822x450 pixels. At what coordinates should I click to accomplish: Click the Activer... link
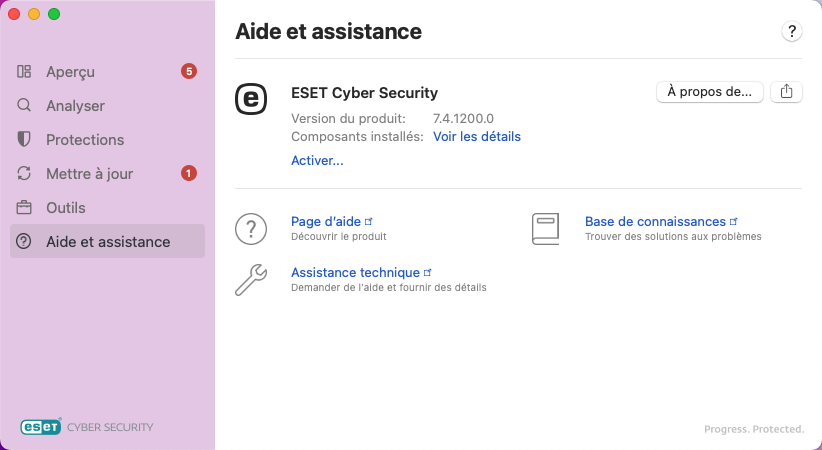pos(317,160)
